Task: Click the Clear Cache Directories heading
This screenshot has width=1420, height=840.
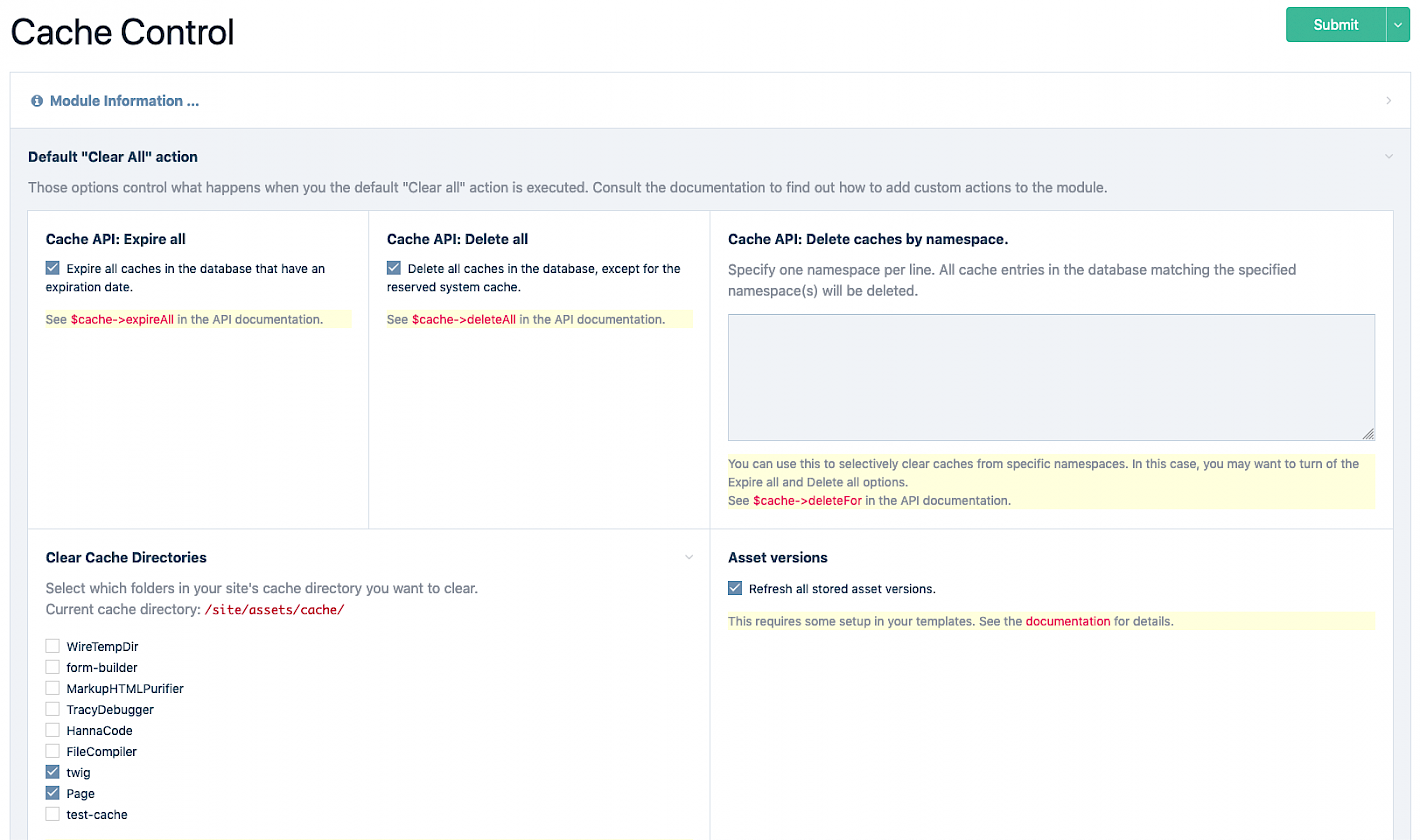Action: 126,557
